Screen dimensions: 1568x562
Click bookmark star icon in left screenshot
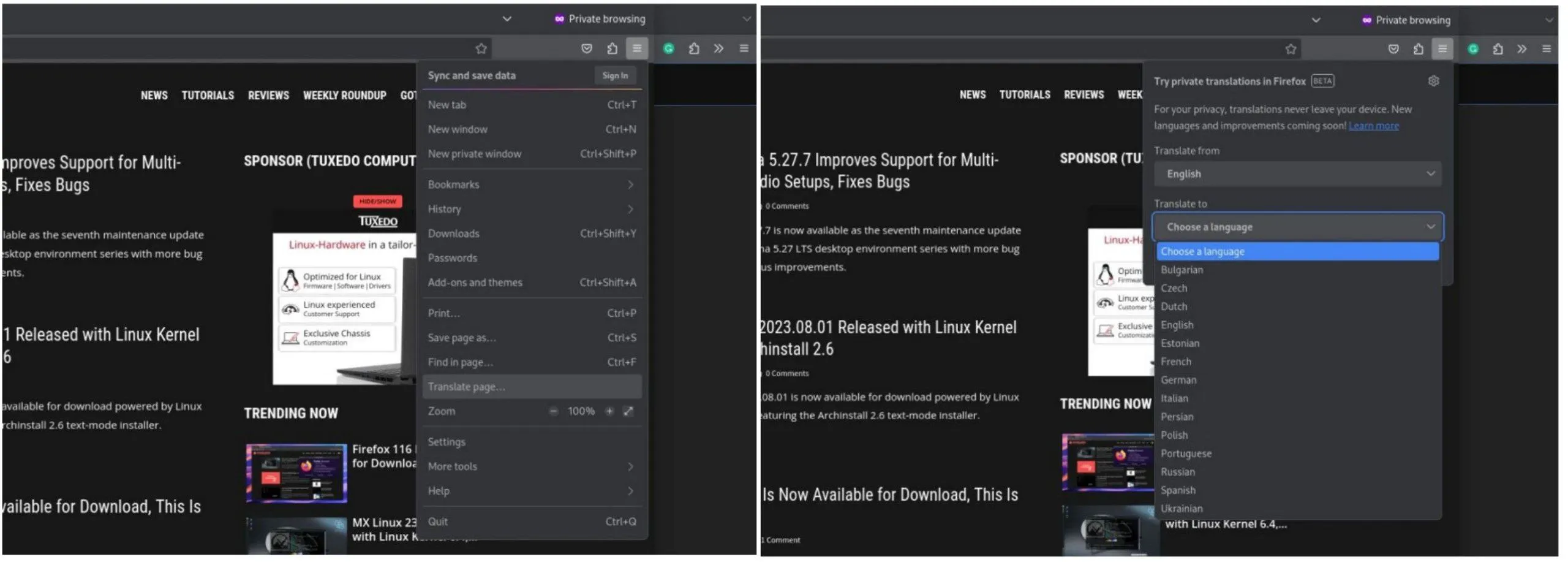481,48
